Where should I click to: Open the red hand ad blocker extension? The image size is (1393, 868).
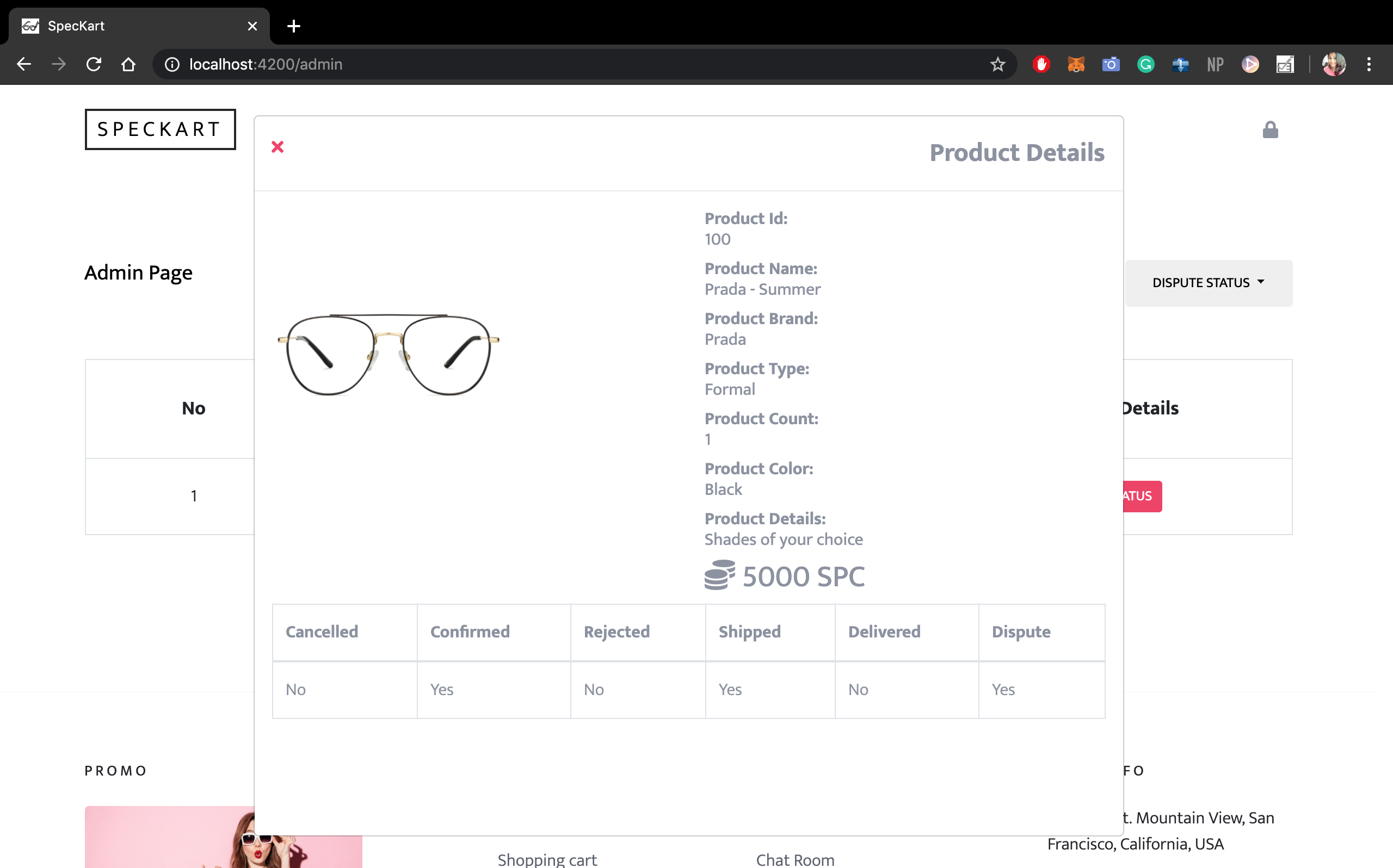1041,64
